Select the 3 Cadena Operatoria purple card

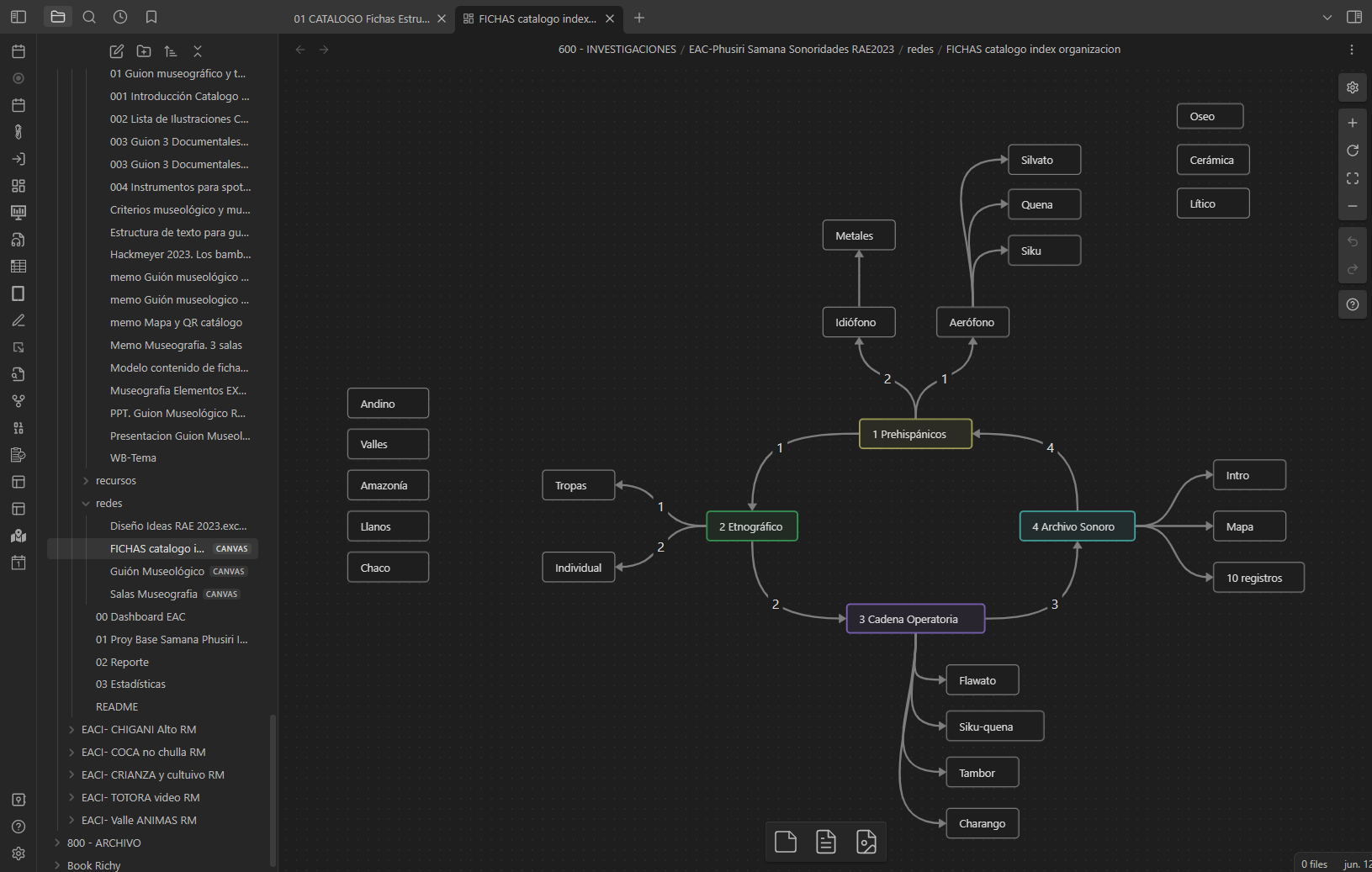pyautogui.click(x=915, y=619)
